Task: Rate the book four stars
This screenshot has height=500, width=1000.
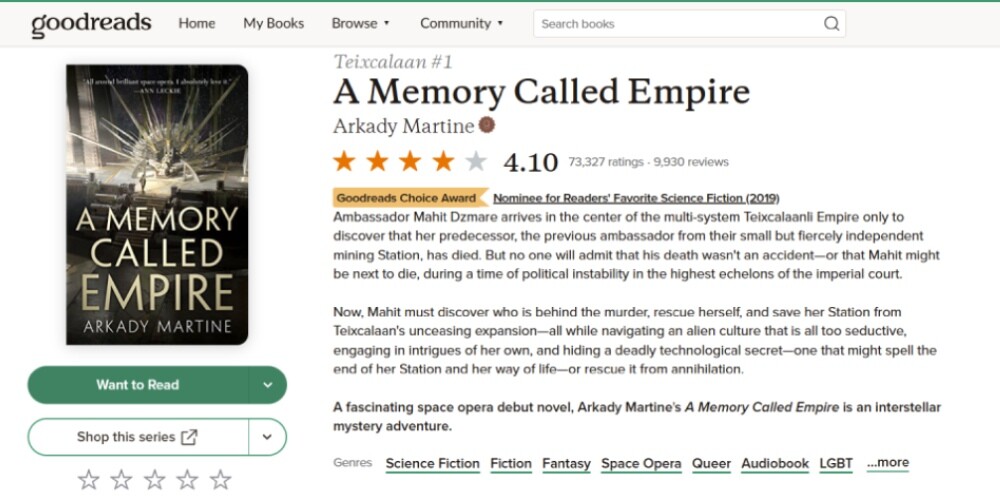Action: point(188,480)
